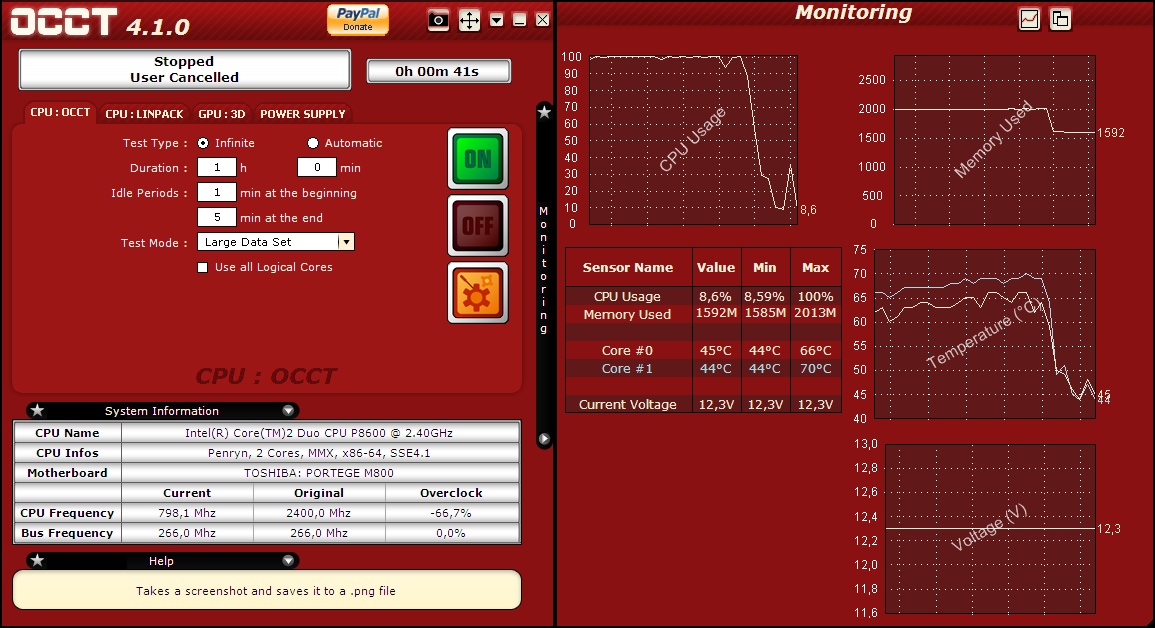Open settings with the orange gear icon

click(x=478, y=293)
